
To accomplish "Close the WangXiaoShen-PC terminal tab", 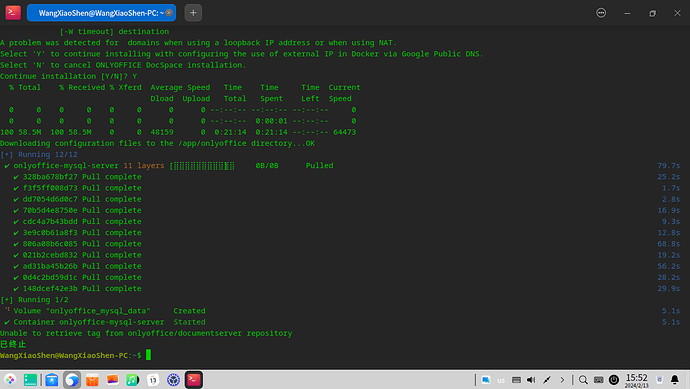I will point(169,13).
